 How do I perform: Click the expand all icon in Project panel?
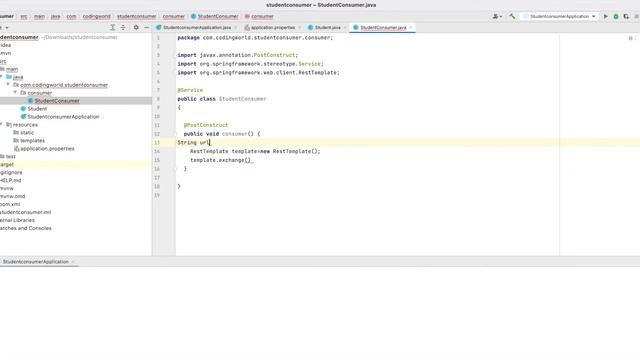pos(113,27)
